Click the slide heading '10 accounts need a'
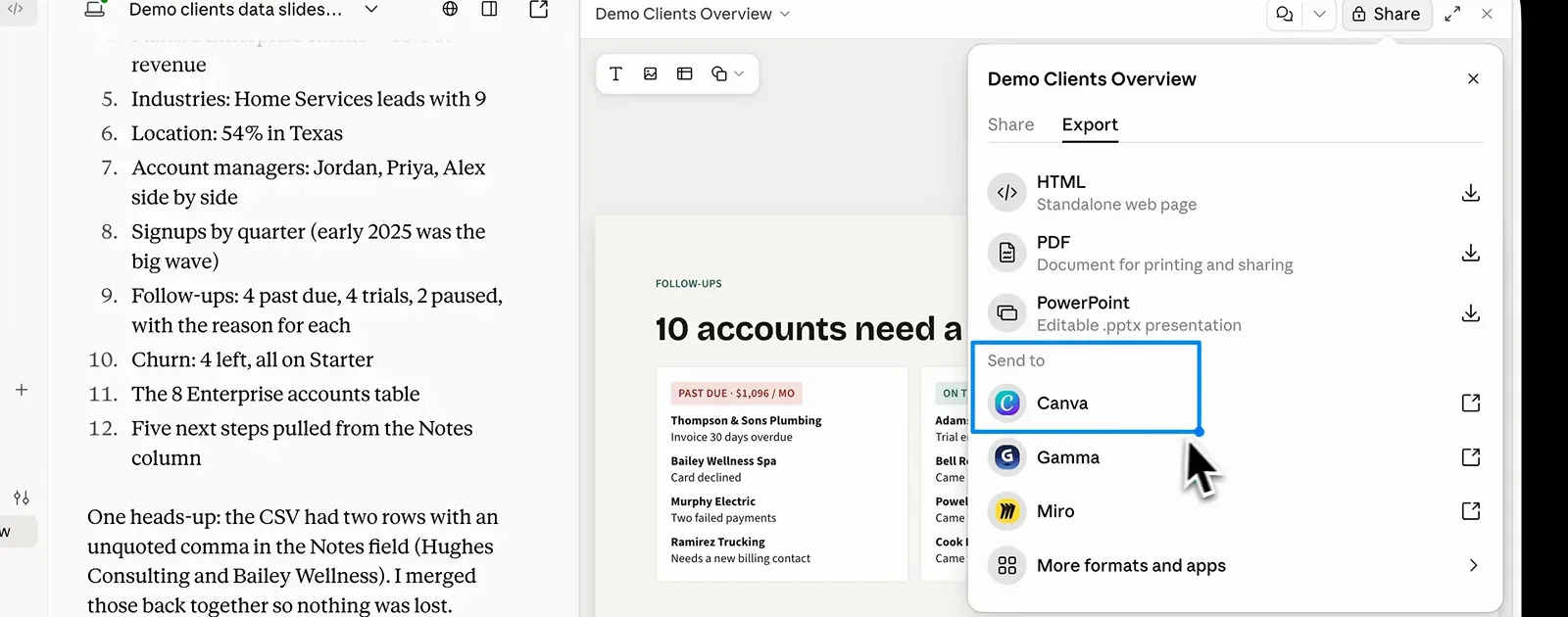 click(x=808, y=329)
